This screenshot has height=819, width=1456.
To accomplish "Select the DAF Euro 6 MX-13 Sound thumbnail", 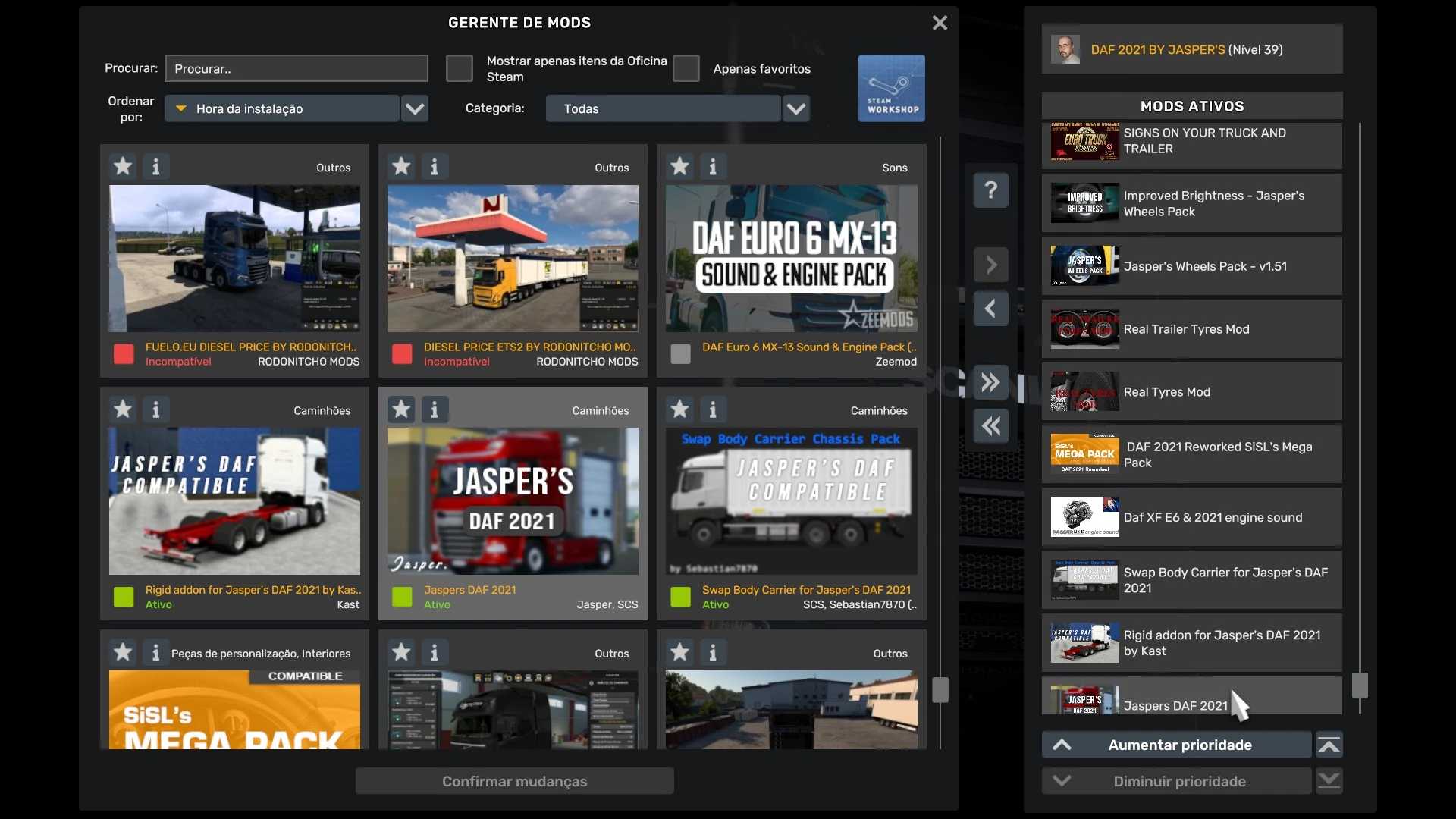I will (x=792, y=259).
